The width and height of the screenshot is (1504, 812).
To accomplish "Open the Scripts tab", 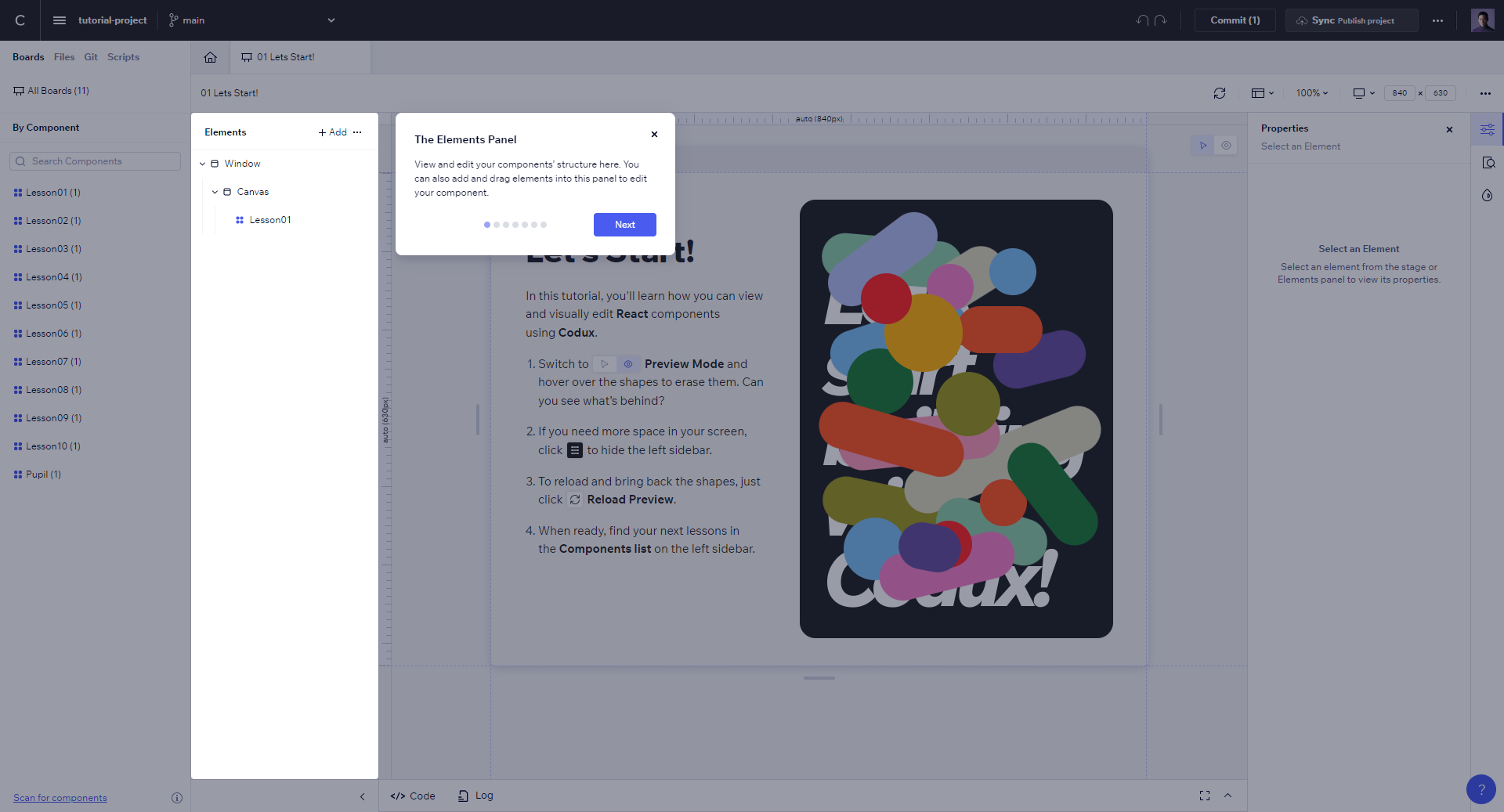I will (x=123, y=57).
